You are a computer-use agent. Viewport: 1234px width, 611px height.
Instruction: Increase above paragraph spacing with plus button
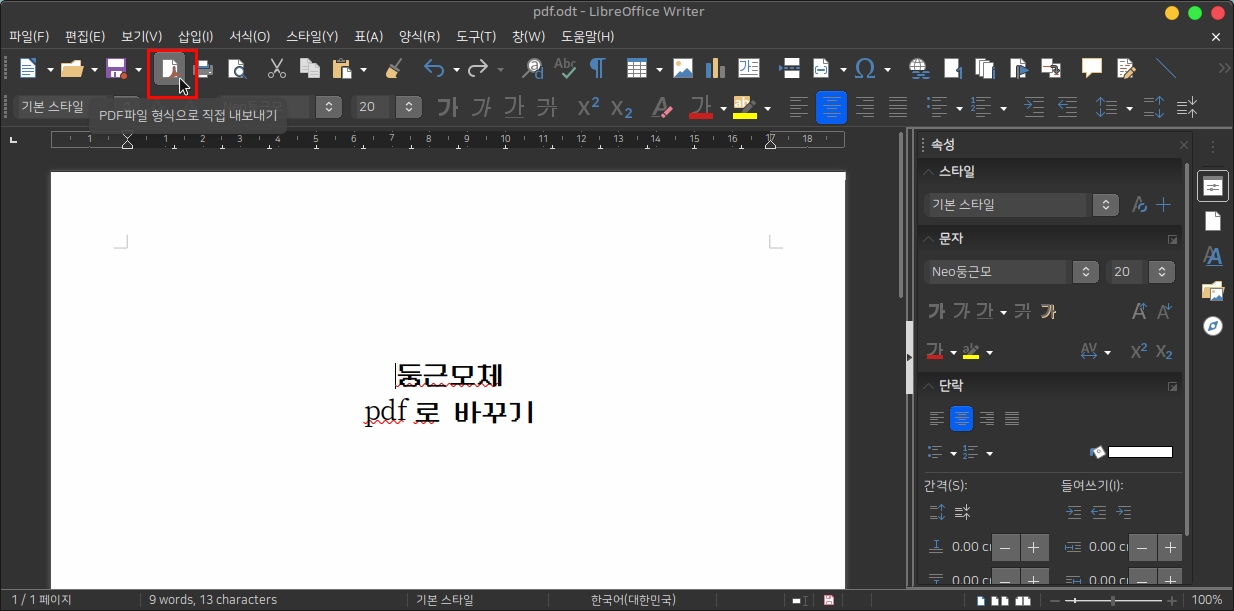(1033, 547)
